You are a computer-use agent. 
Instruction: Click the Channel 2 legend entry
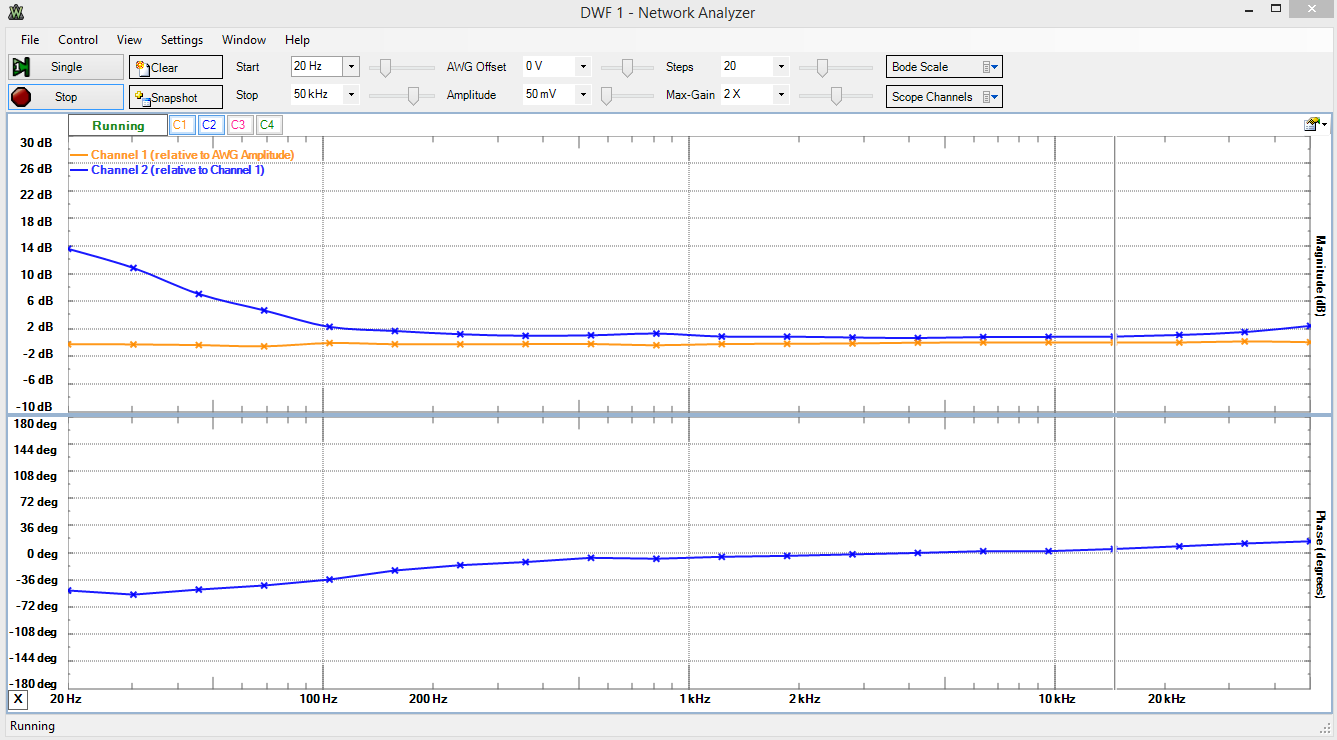168,170
